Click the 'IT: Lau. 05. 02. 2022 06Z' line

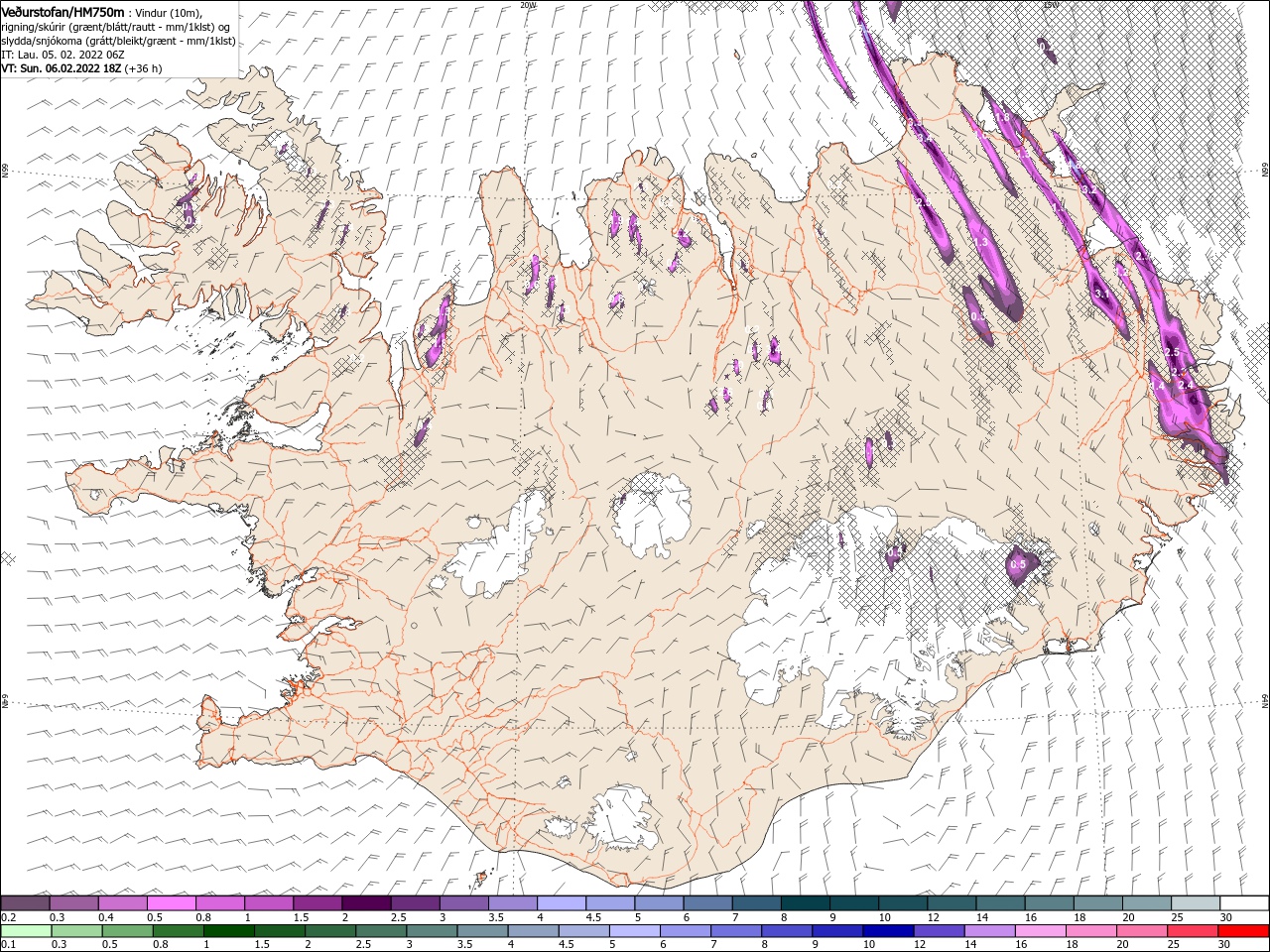[63, 55]
